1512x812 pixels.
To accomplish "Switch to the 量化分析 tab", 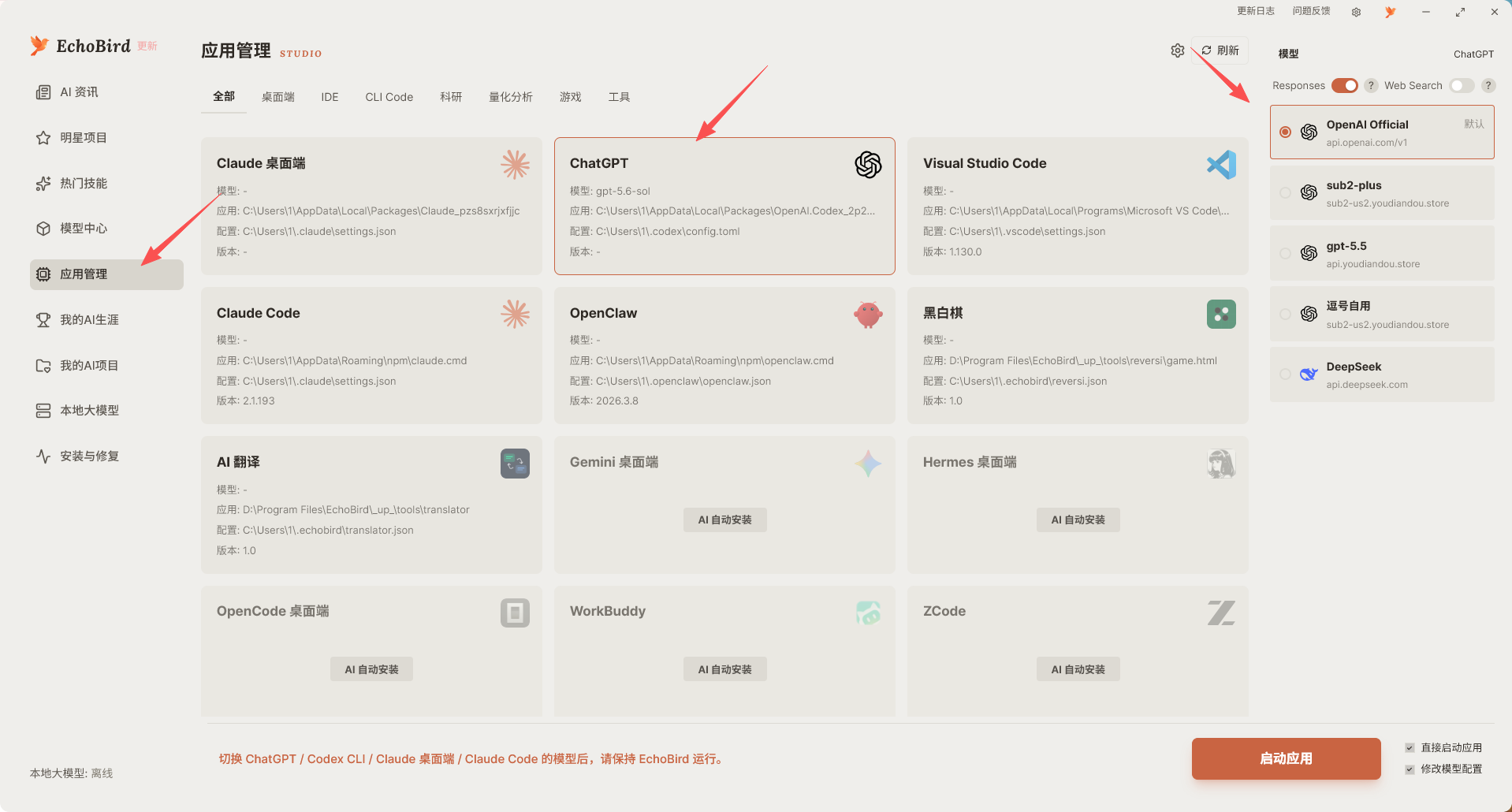I will pyautogui.click(x=511, y=97).
